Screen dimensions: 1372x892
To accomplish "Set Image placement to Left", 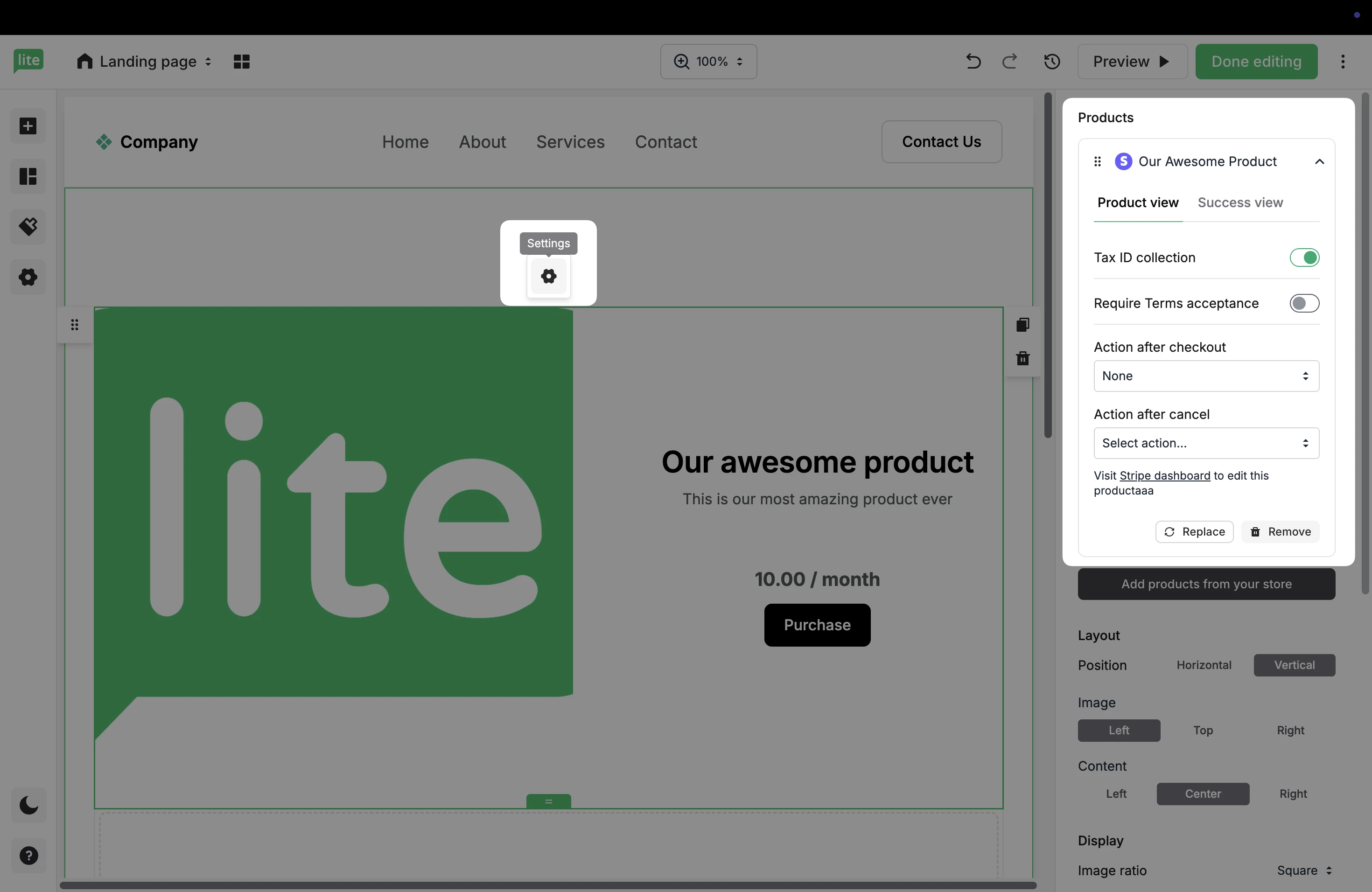I will coord(1119,730).
